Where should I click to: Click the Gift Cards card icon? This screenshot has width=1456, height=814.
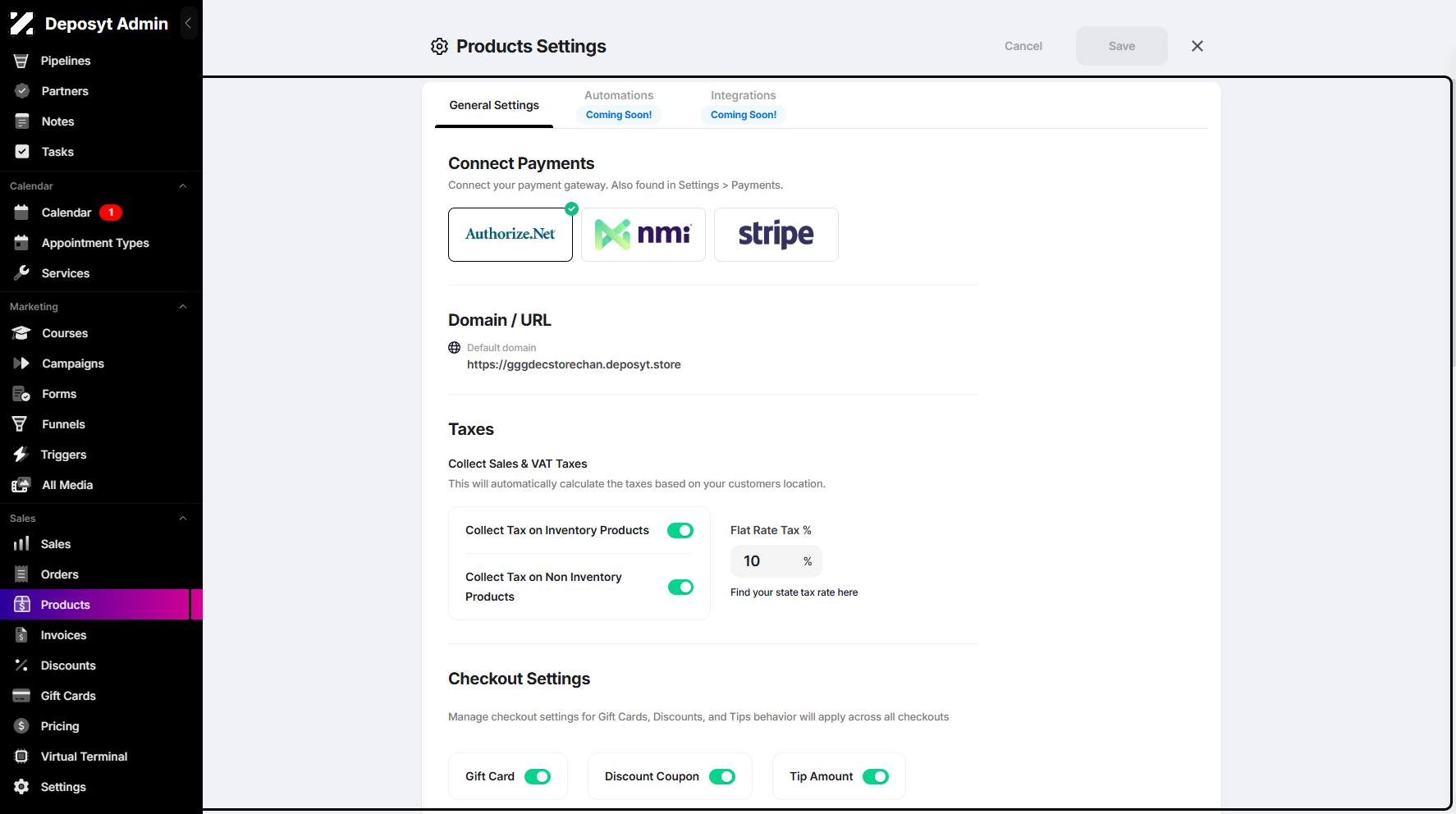[x=21, y=696]
